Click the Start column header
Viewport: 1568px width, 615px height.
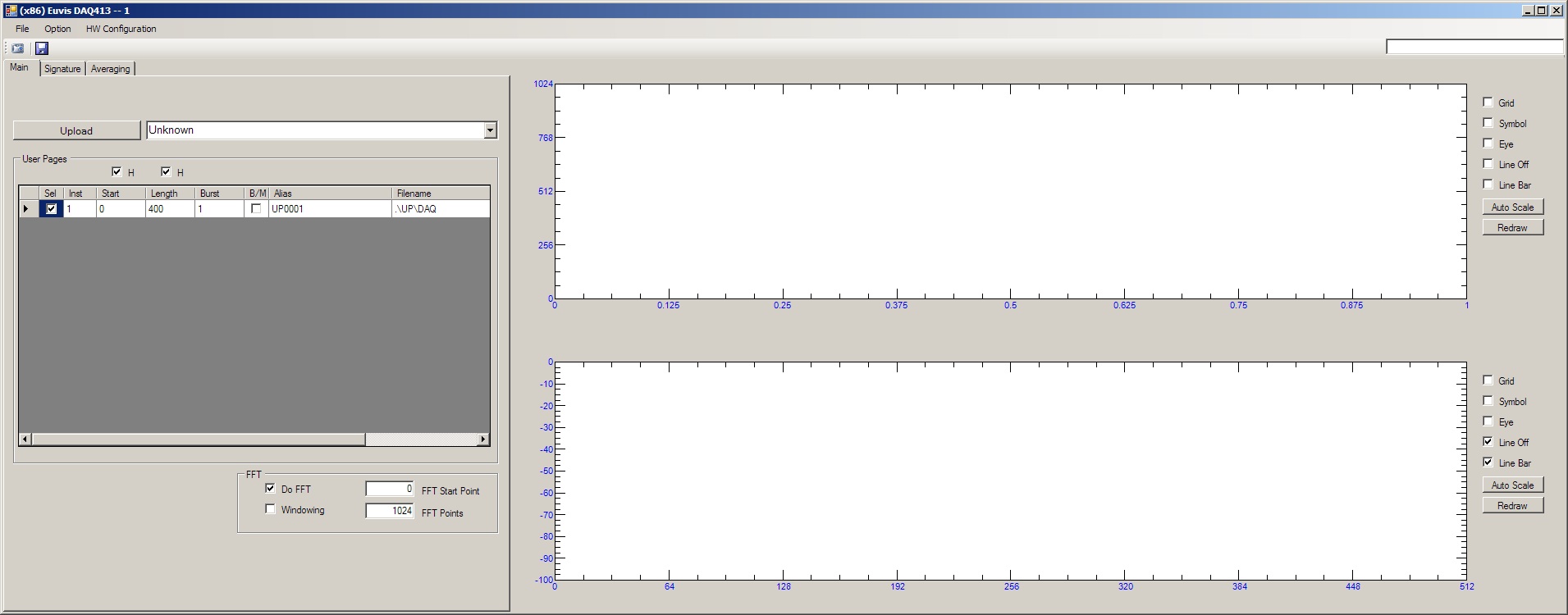click(121, 194)
